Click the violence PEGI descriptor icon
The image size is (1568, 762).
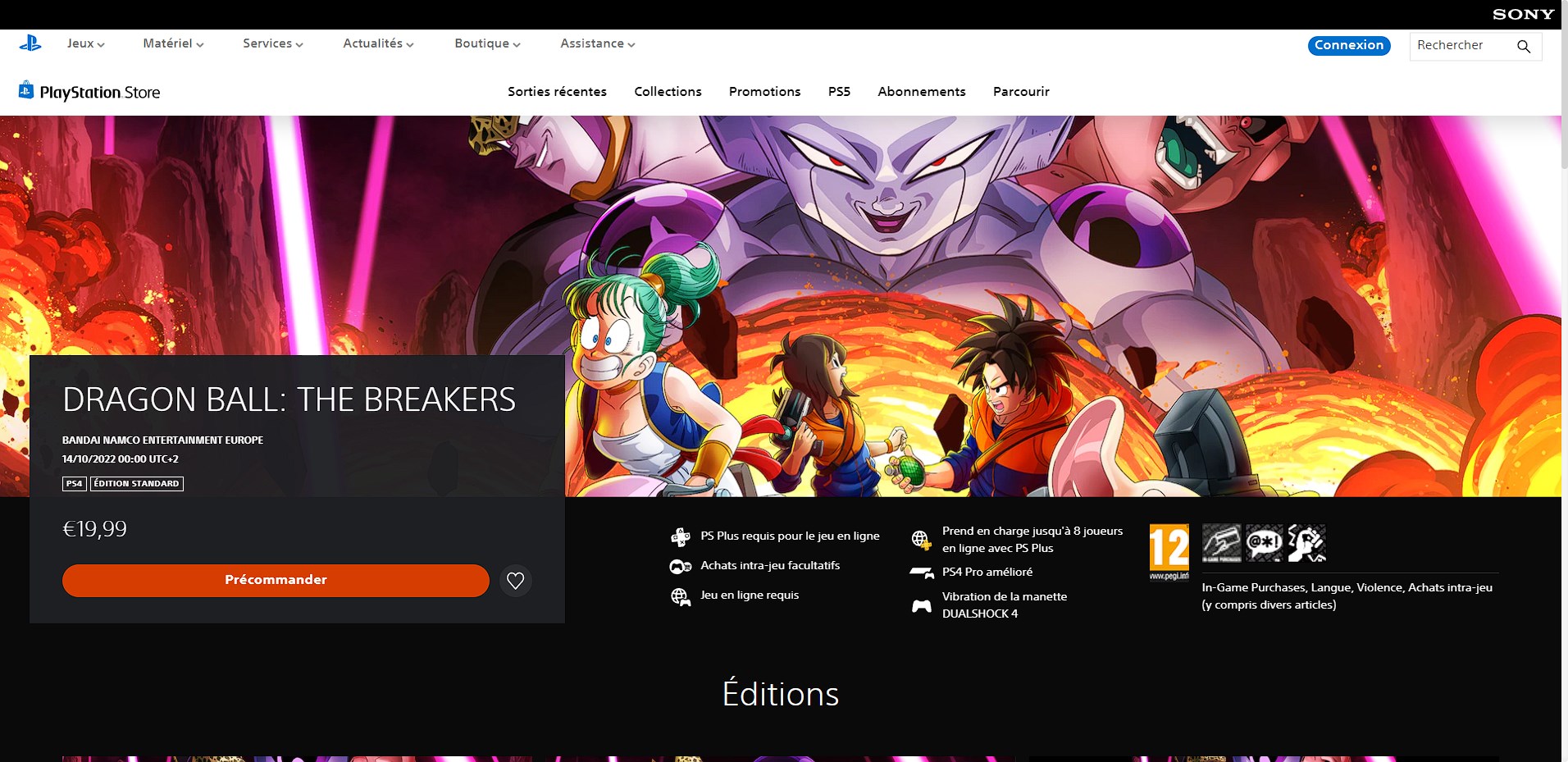(1306, 543)
